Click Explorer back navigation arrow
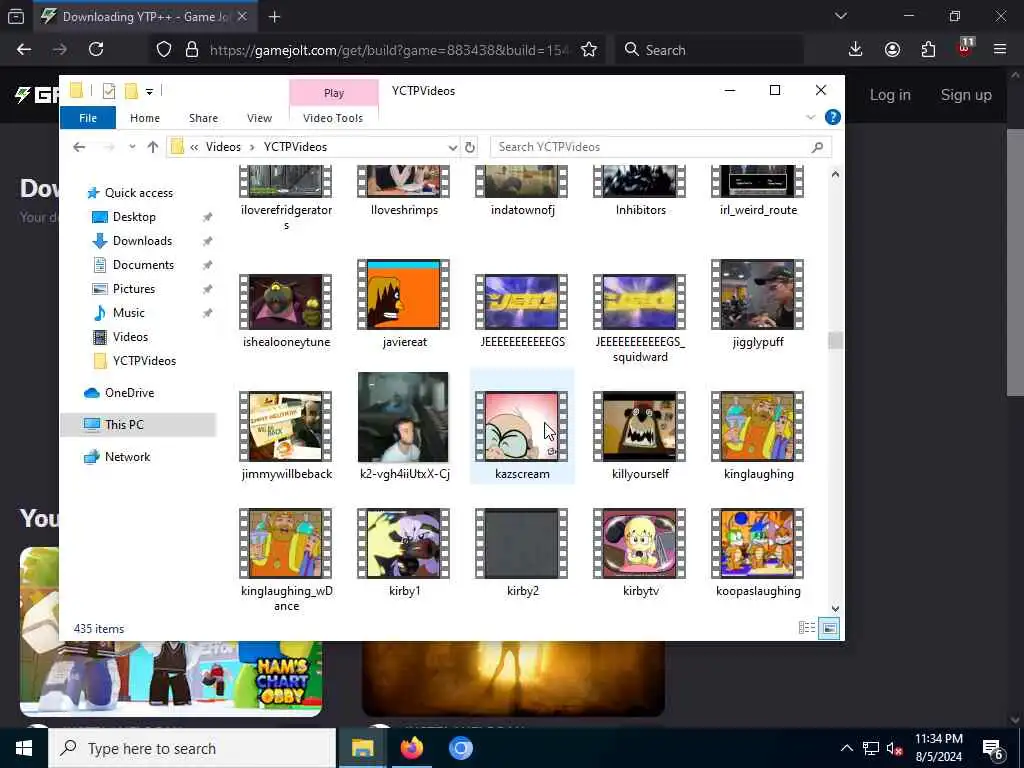The width and height of the screenshot is (1024, 768). tap(80, 147)
